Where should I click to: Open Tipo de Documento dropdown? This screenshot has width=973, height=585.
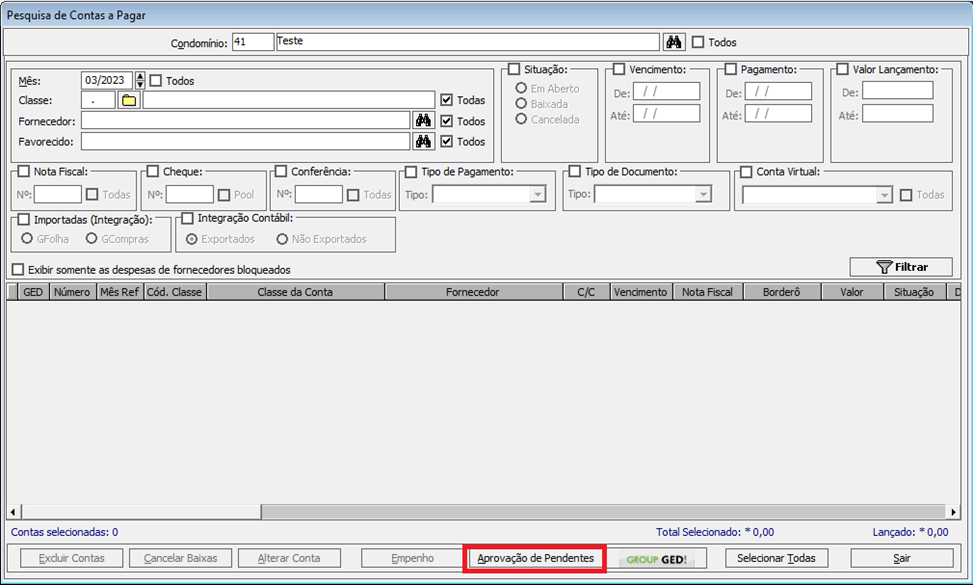pos(702,195)
